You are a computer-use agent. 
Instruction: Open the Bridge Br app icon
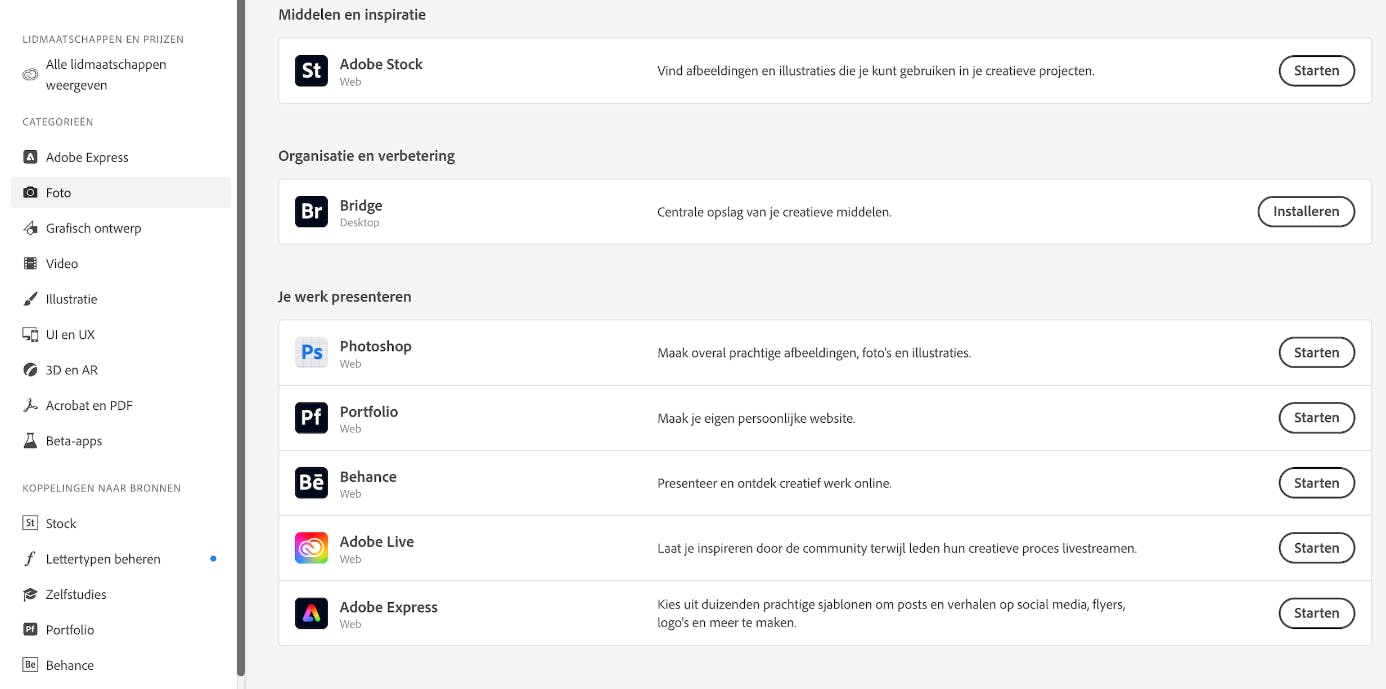tap(311, 211)
